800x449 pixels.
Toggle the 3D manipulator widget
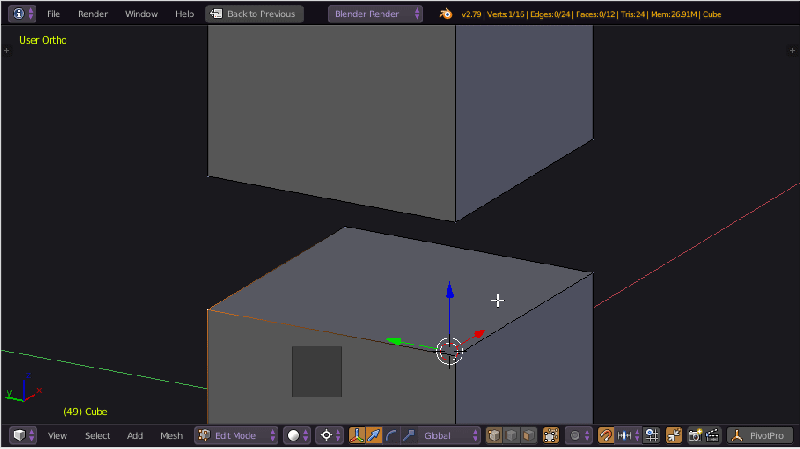[357, 435]
